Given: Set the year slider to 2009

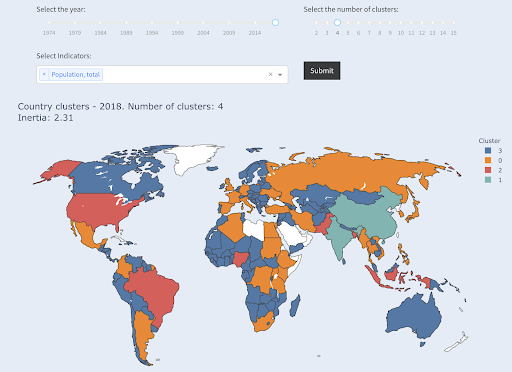Looking at the screenshot, I should (229, 23).
